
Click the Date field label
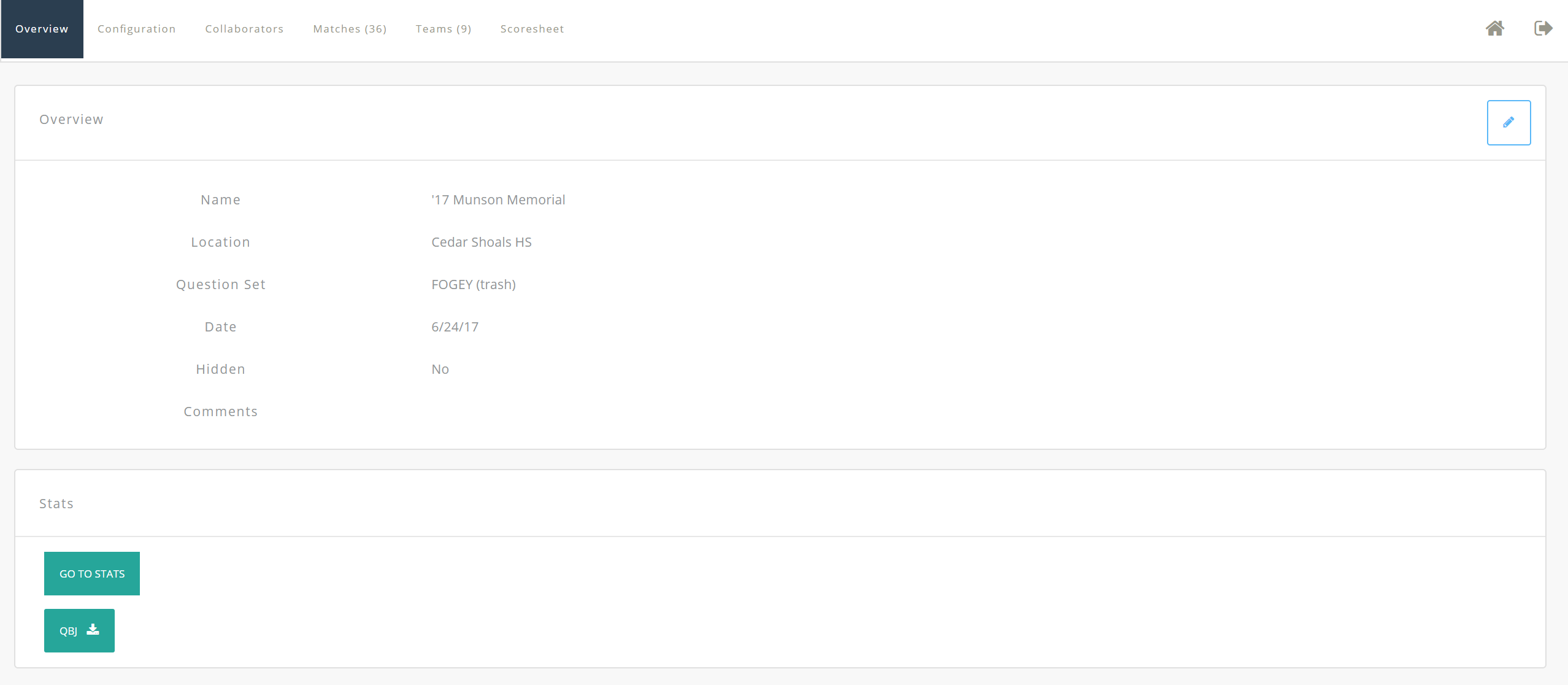click(221, 327)
